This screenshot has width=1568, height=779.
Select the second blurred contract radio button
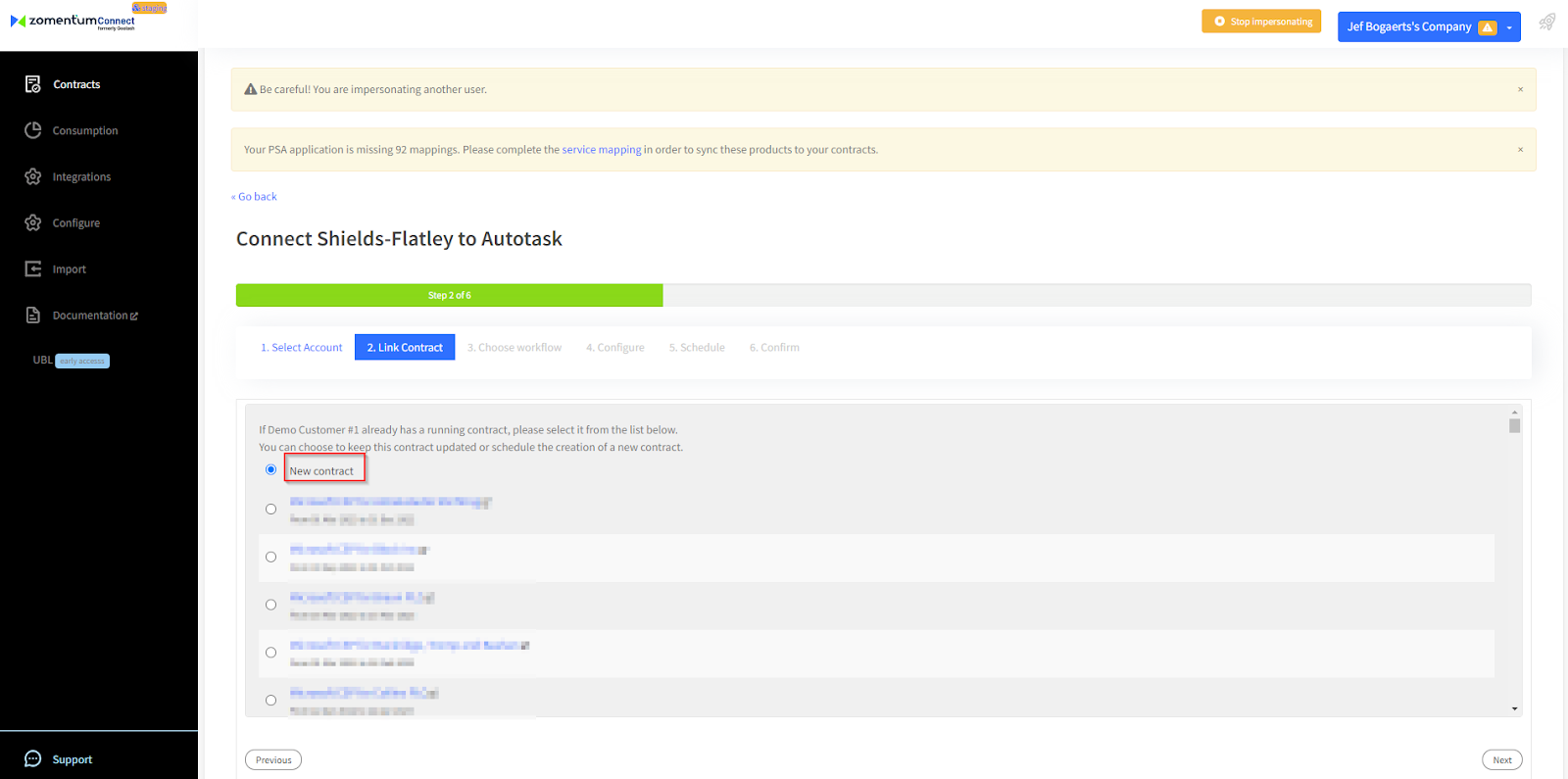[270, 557]
